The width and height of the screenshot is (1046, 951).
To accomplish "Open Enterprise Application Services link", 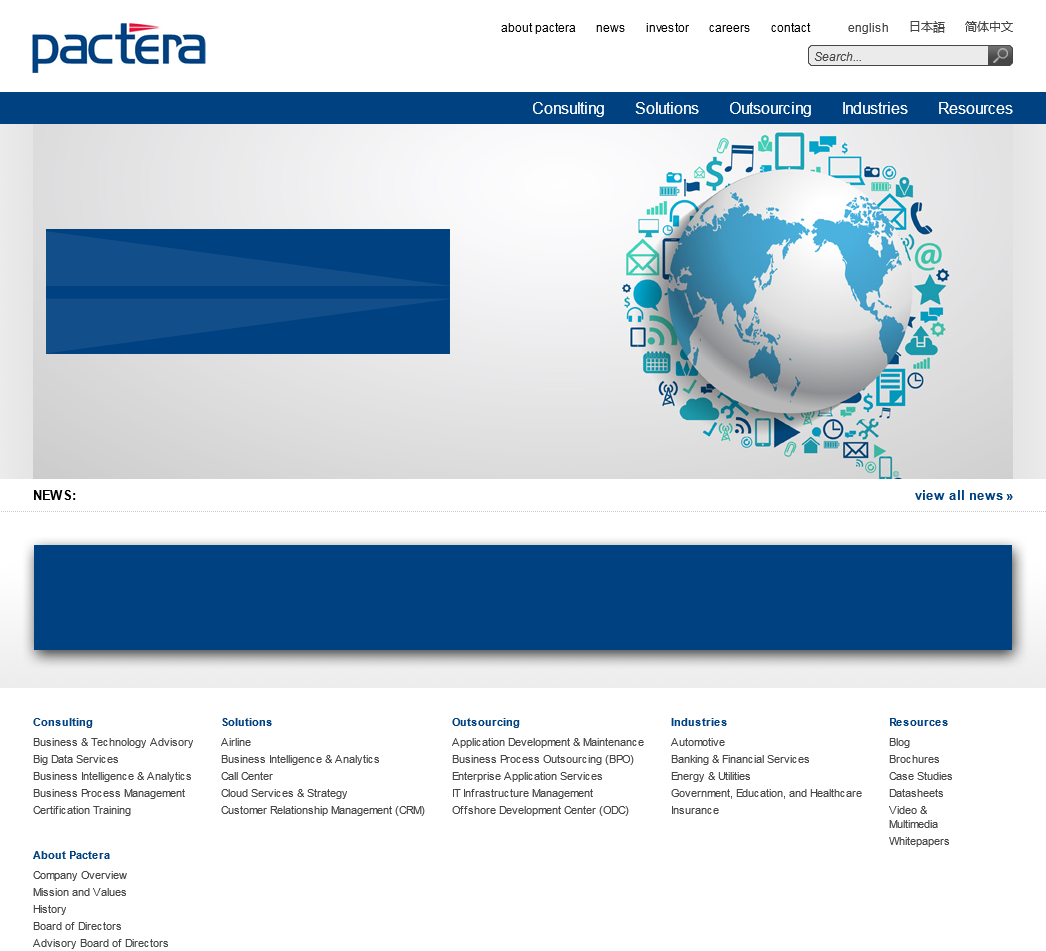I will 526,776.
